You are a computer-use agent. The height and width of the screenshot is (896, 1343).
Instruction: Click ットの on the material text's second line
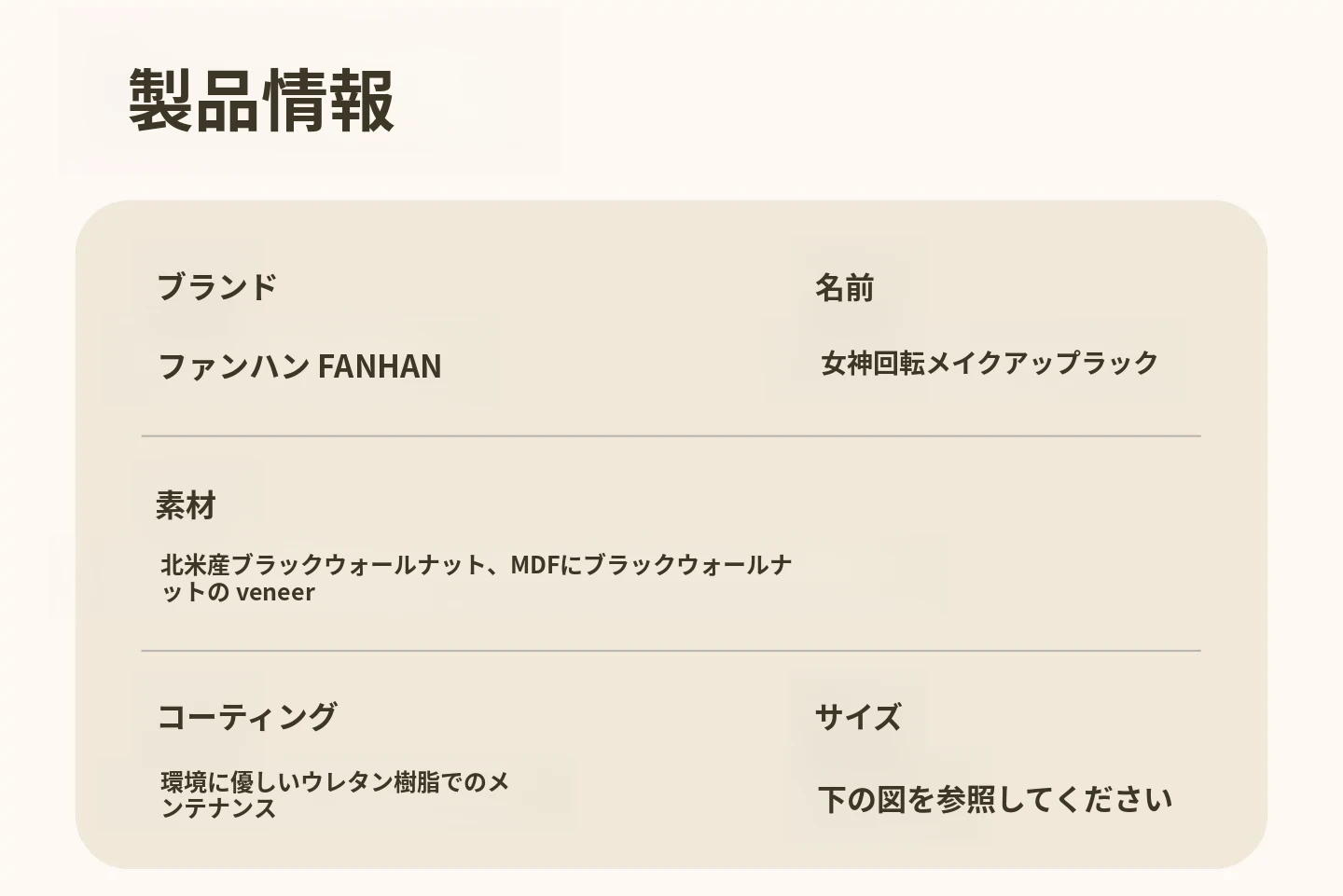tap(195, 592)
